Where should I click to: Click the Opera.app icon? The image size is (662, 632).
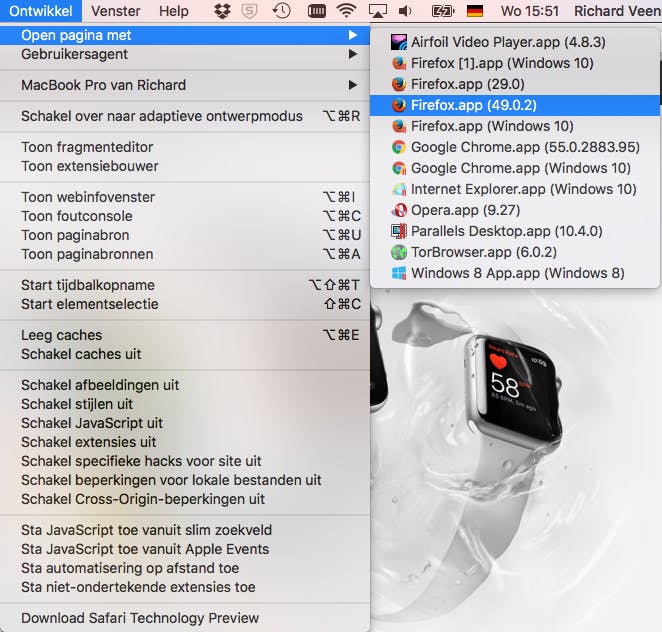click(399, 210)
